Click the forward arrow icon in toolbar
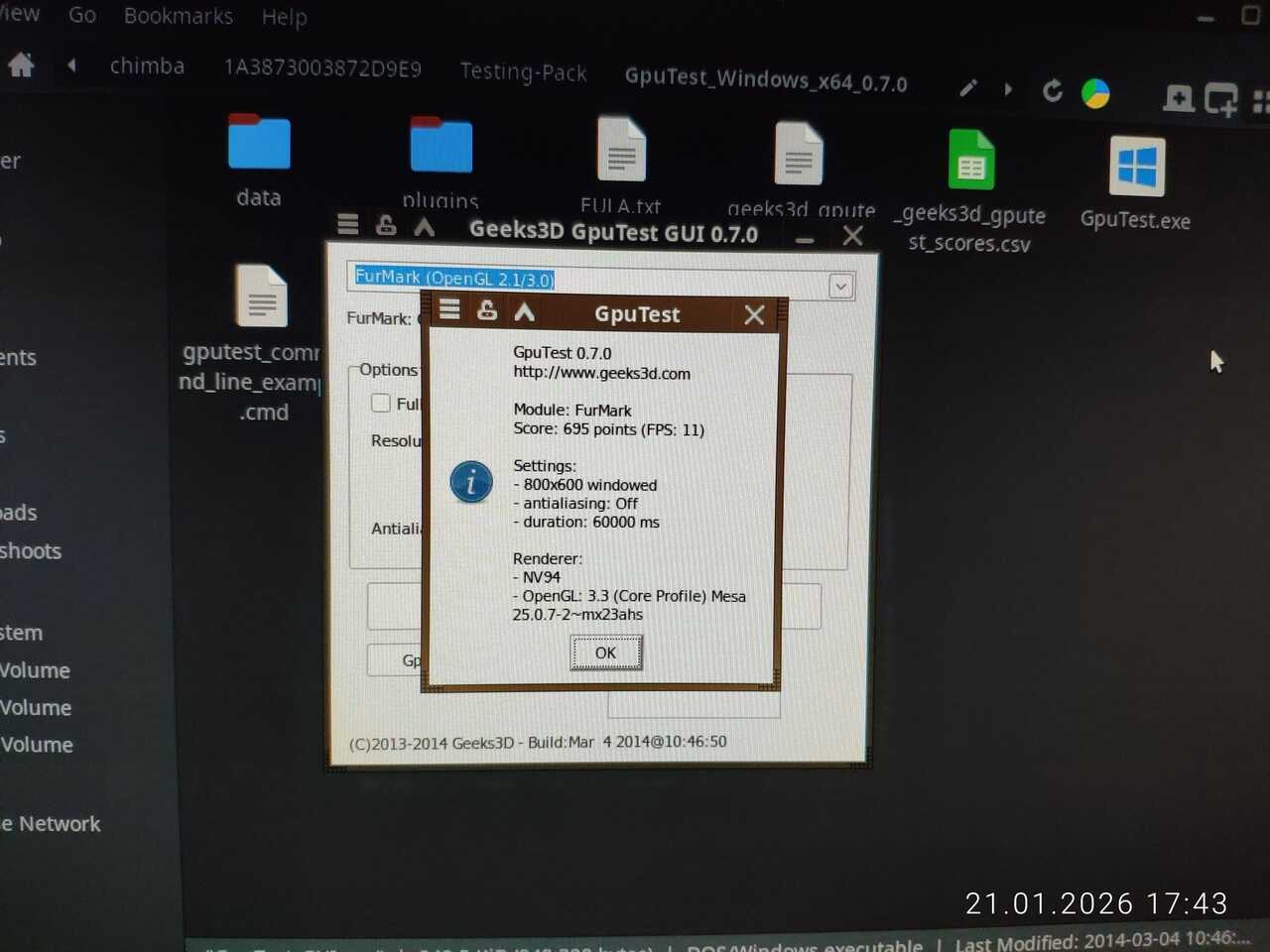The width and height of the screenshot is (1270, 952). (1008, 89)
